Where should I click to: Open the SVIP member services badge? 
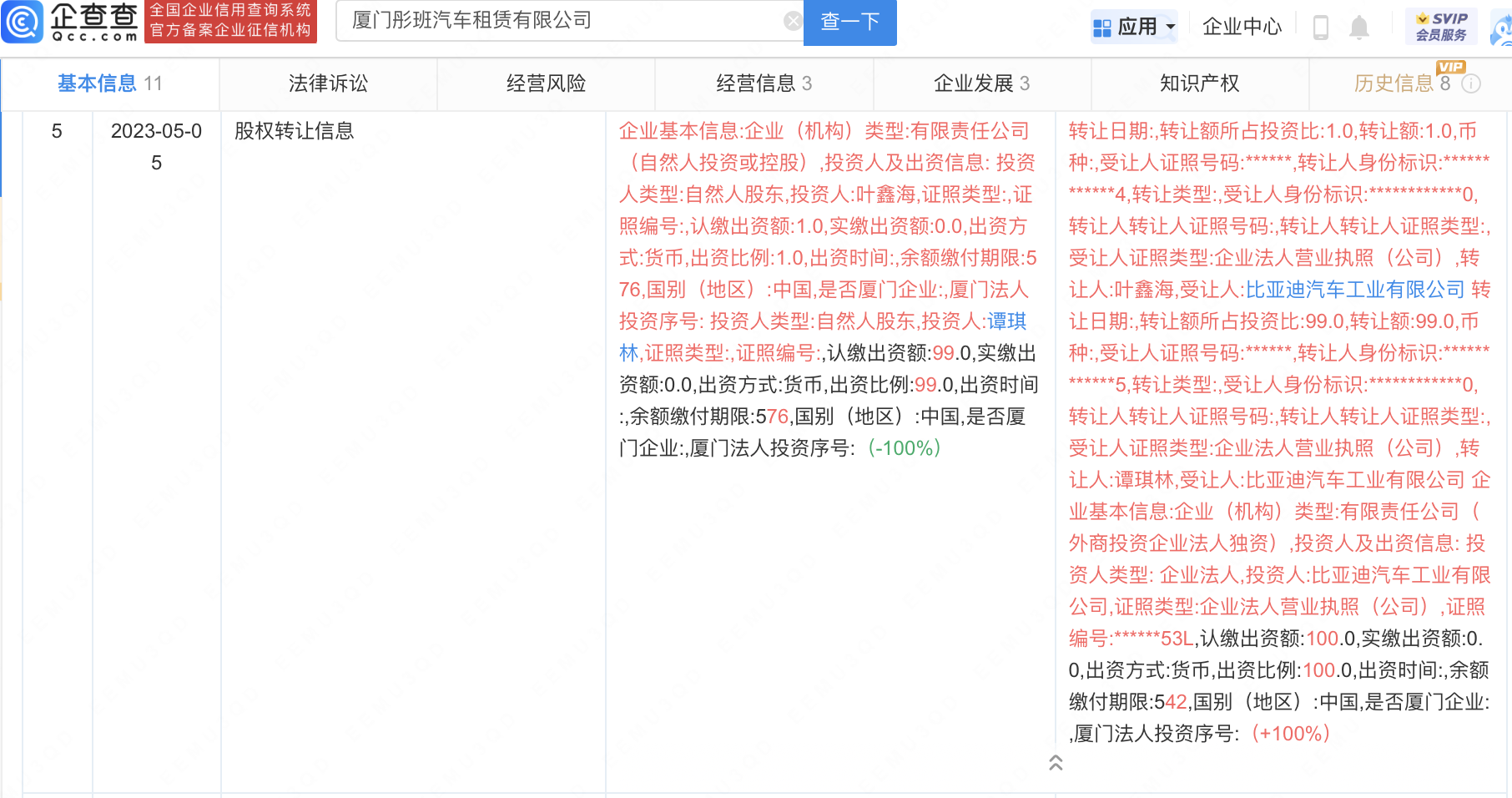tap(1441, 27)
